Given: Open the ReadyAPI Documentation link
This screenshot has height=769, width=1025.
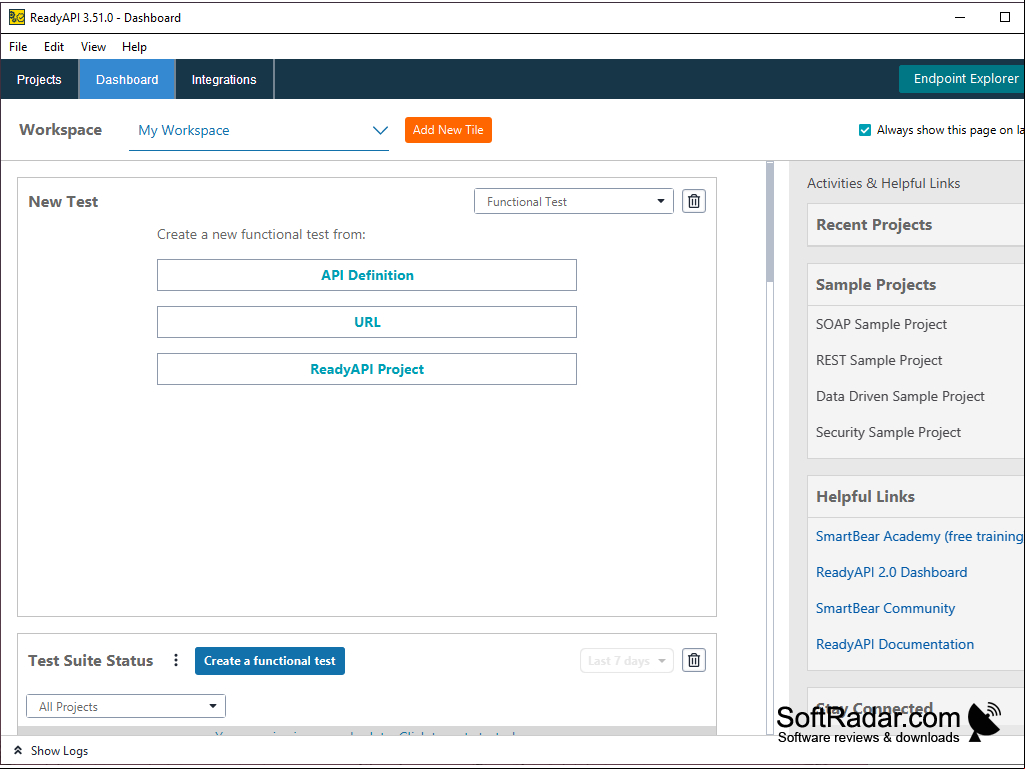Looking at the screenshot, I should pos(895,644).
